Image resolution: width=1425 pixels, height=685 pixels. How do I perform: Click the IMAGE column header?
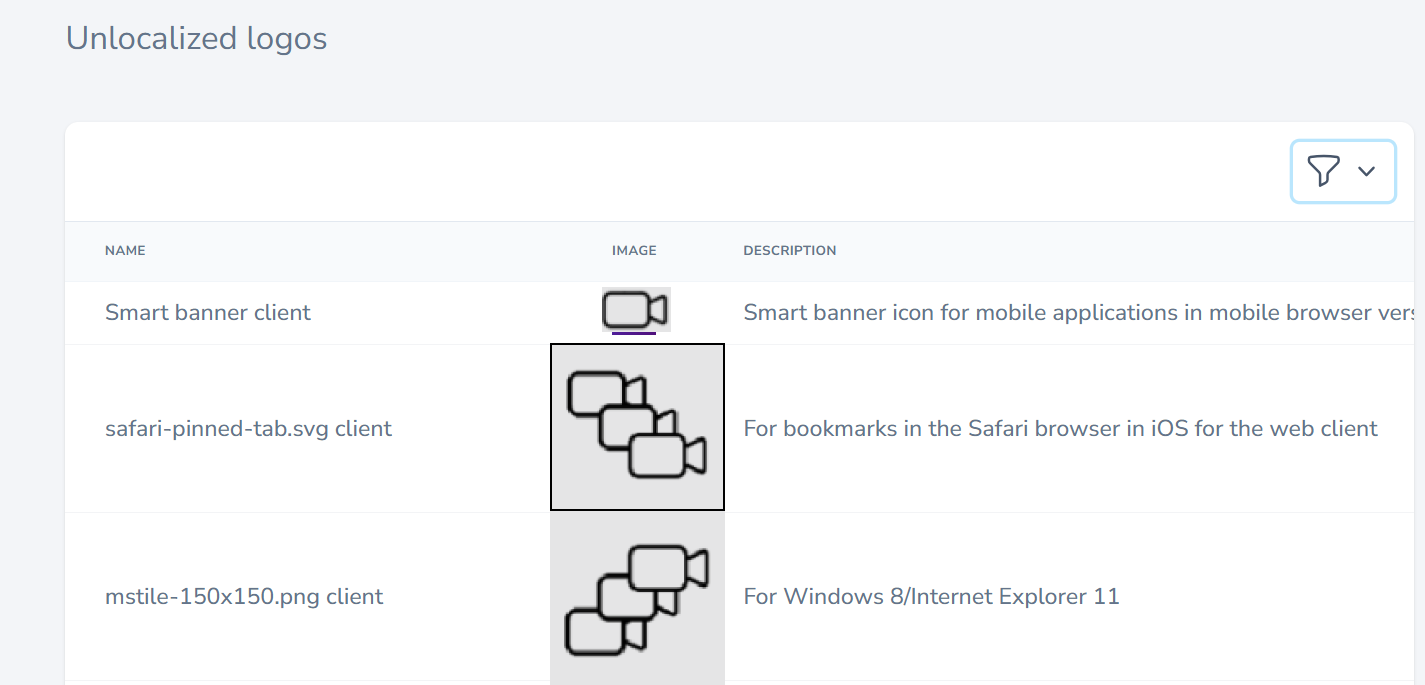click(x=634, y=250)
